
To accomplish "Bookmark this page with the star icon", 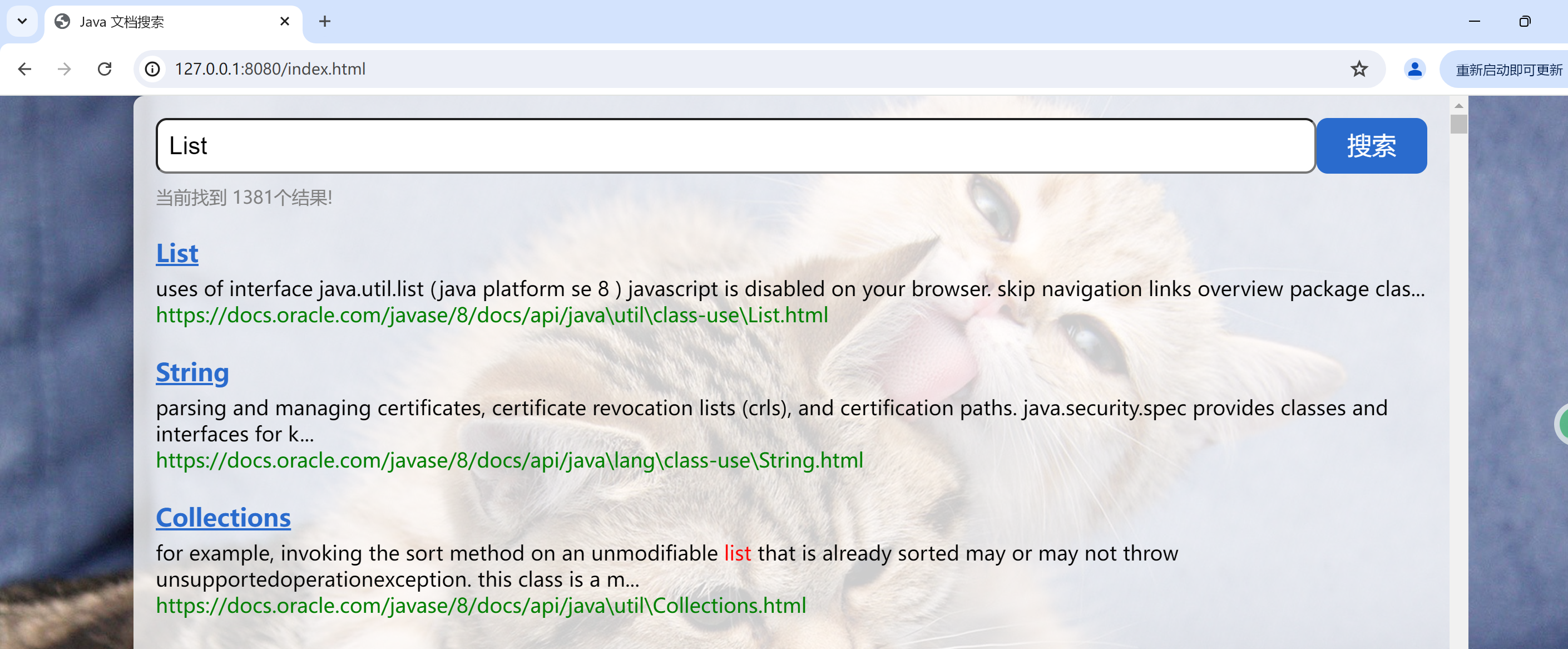I will pos(1359,69).
